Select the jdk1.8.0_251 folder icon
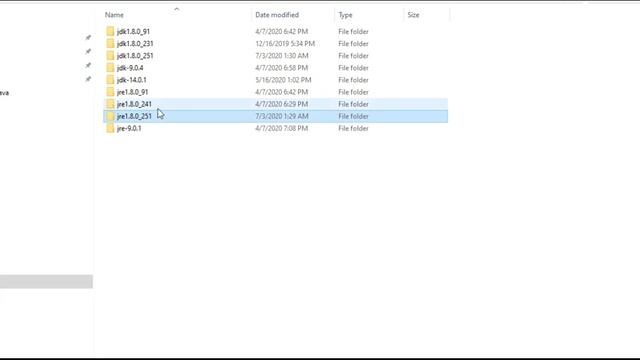This screenshot has height=360, width=640. pyautogui.click(x=110, y=56)
